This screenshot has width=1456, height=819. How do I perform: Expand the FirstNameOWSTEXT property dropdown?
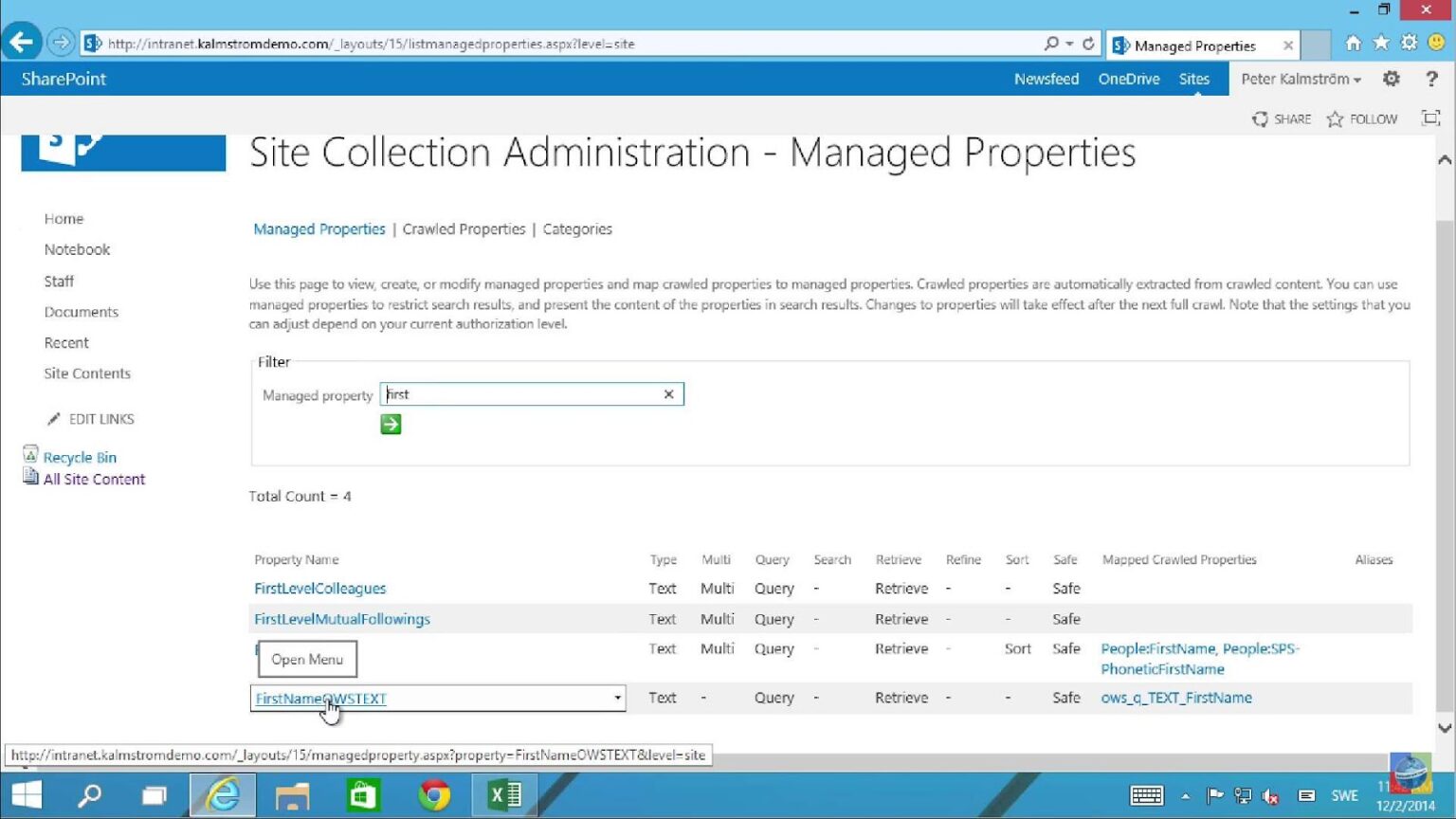point(617,698)
